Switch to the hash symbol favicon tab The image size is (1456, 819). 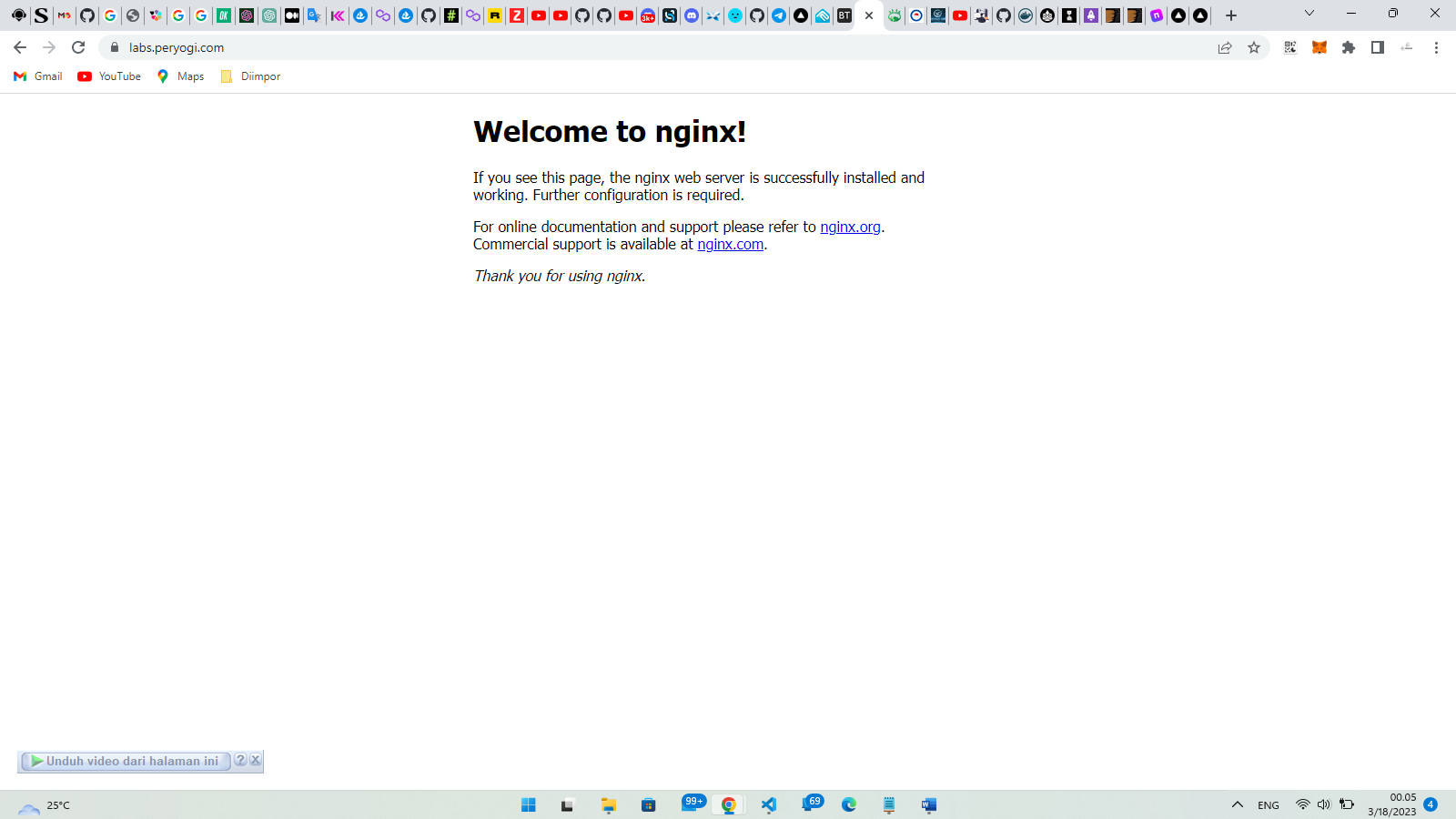[451, 15]
